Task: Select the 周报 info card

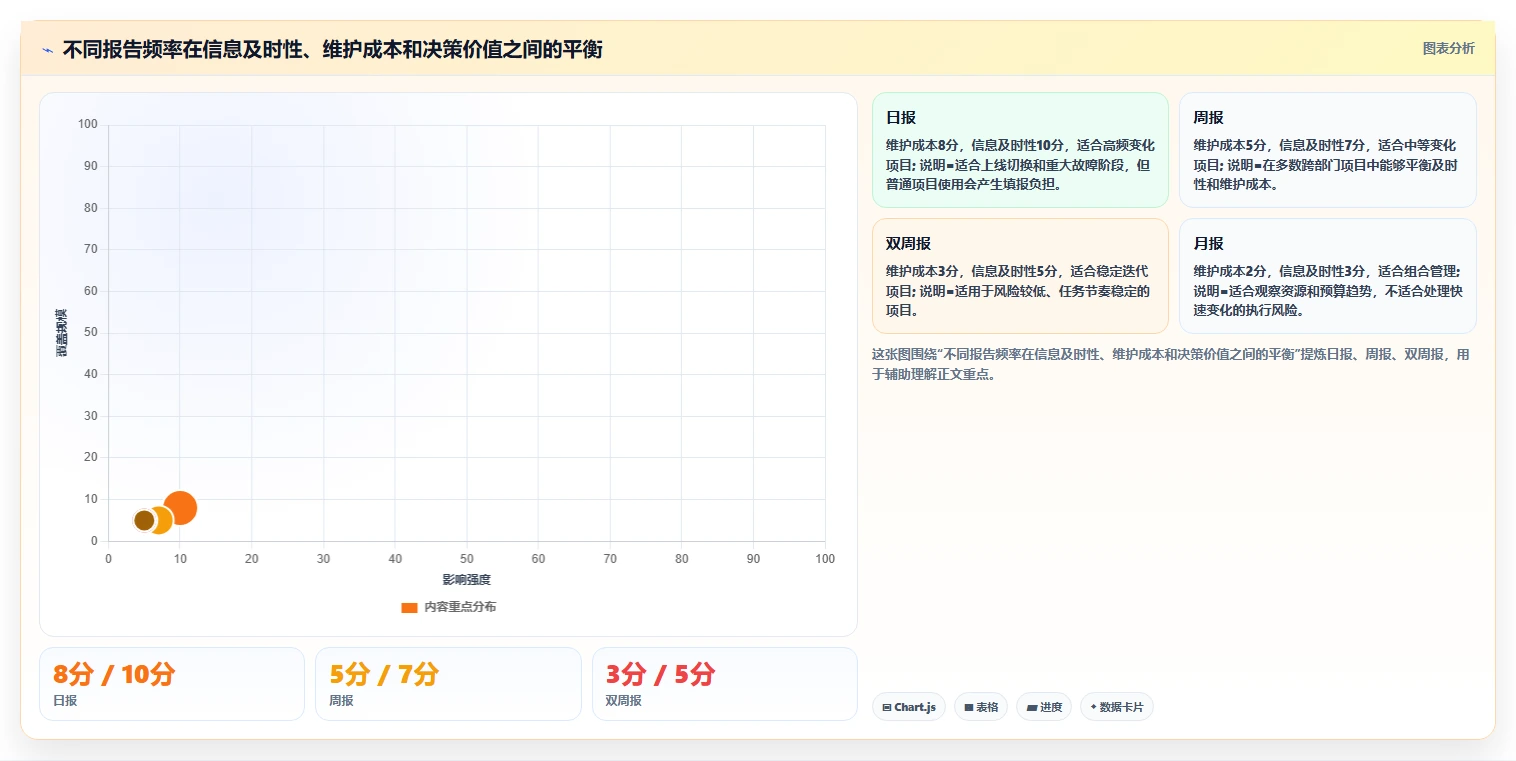Action: tap(1327, 150)
